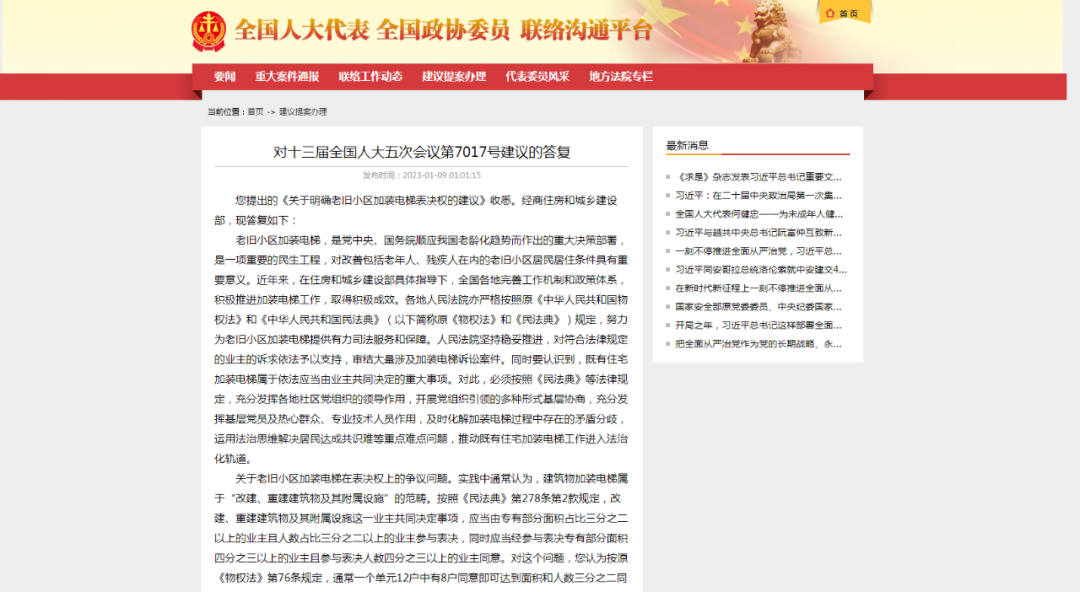The height and width of the screenshot is (592, 1080).
Task: Click the court emblem logo in header
Action: (x=209, y=31)
